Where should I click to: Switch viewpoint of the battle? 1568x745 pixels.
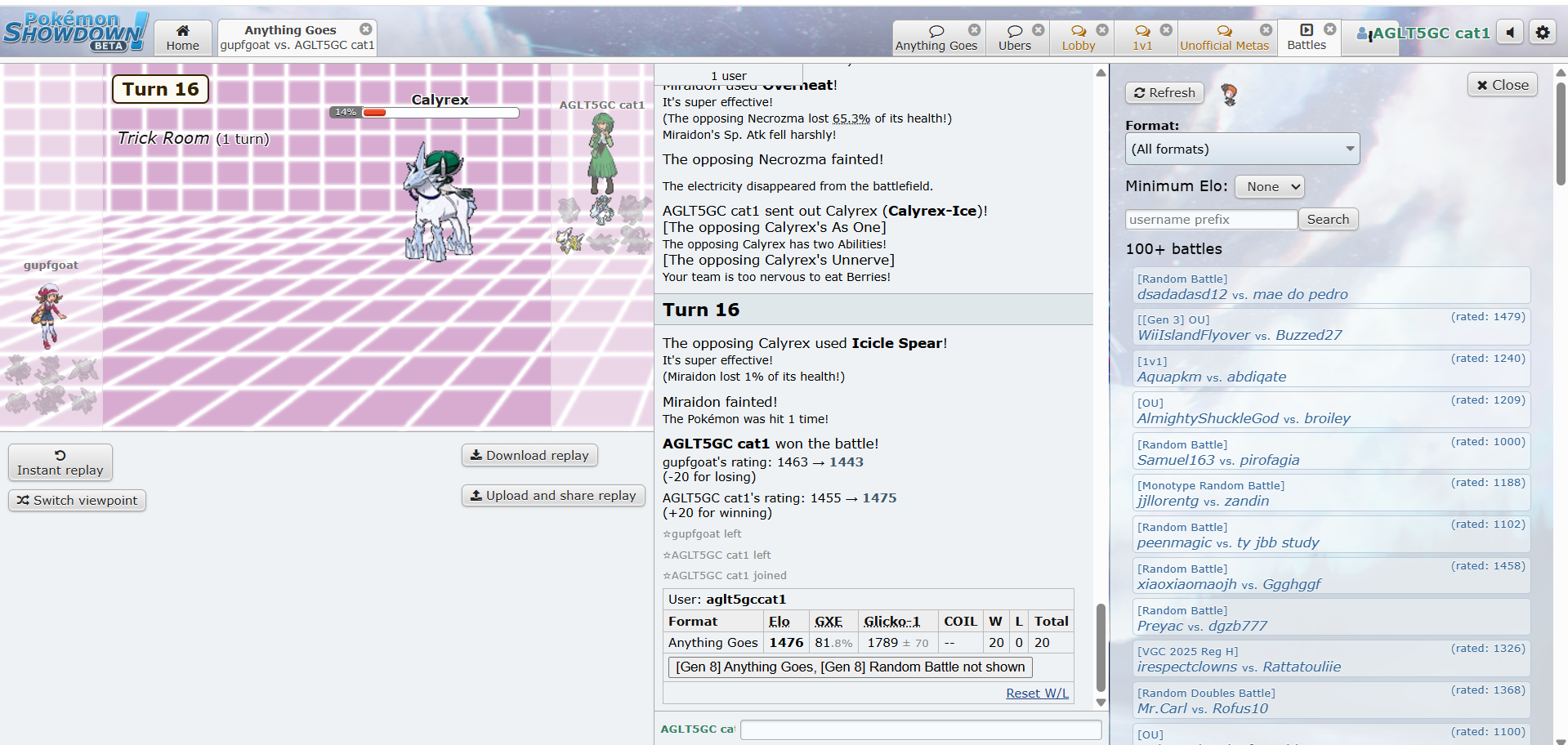78,500
